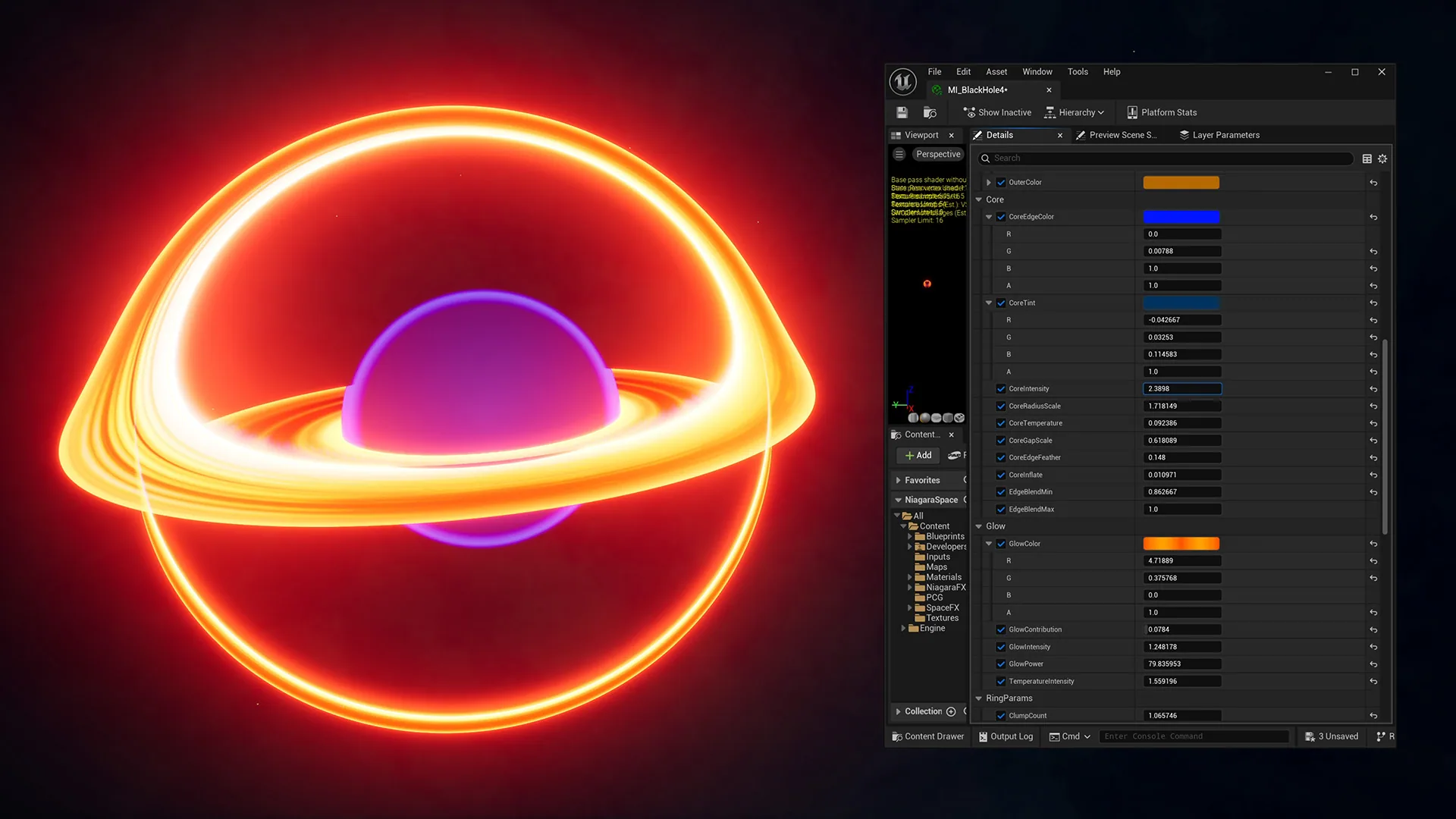Click into the Details Search field

(x=1166, y=158)
